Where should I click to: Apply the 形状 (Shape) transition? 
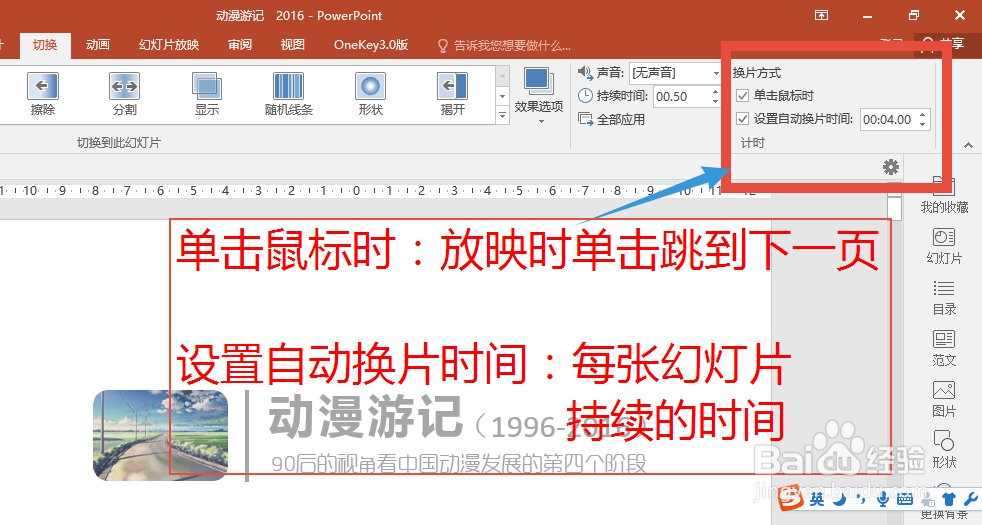(371, 94)
